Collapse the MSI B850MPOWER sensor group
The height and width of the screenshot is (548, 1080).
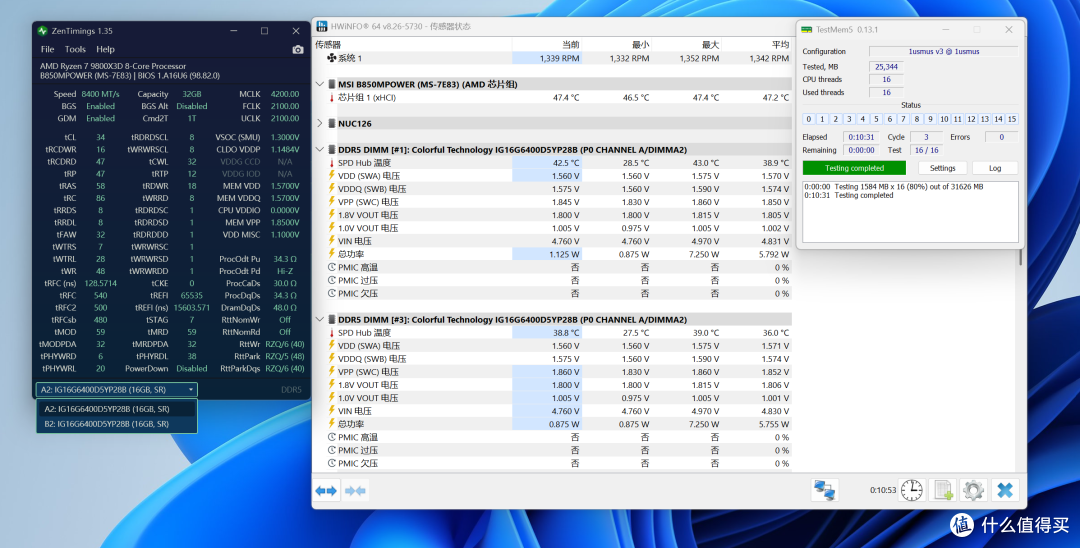point(320,85)
